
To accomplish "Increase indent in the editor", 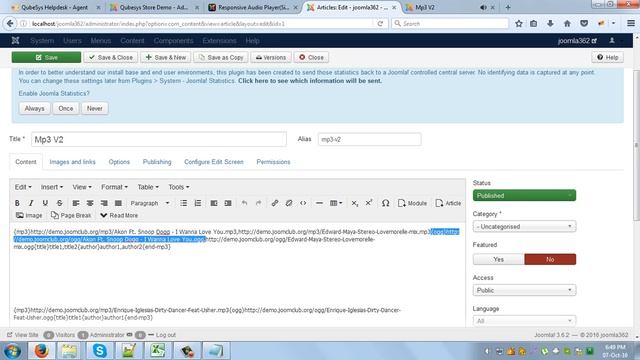I will (228, 203).
